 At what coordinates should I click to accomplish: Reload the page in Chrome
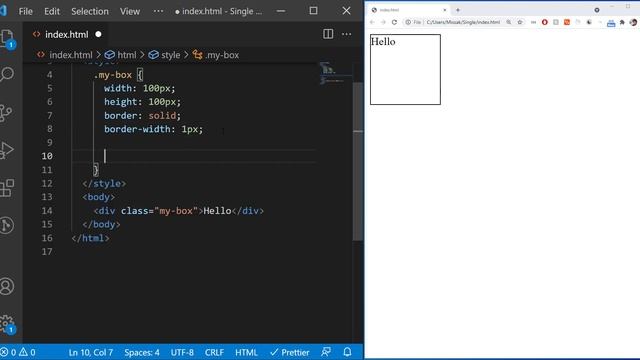(x=394, y=22)
